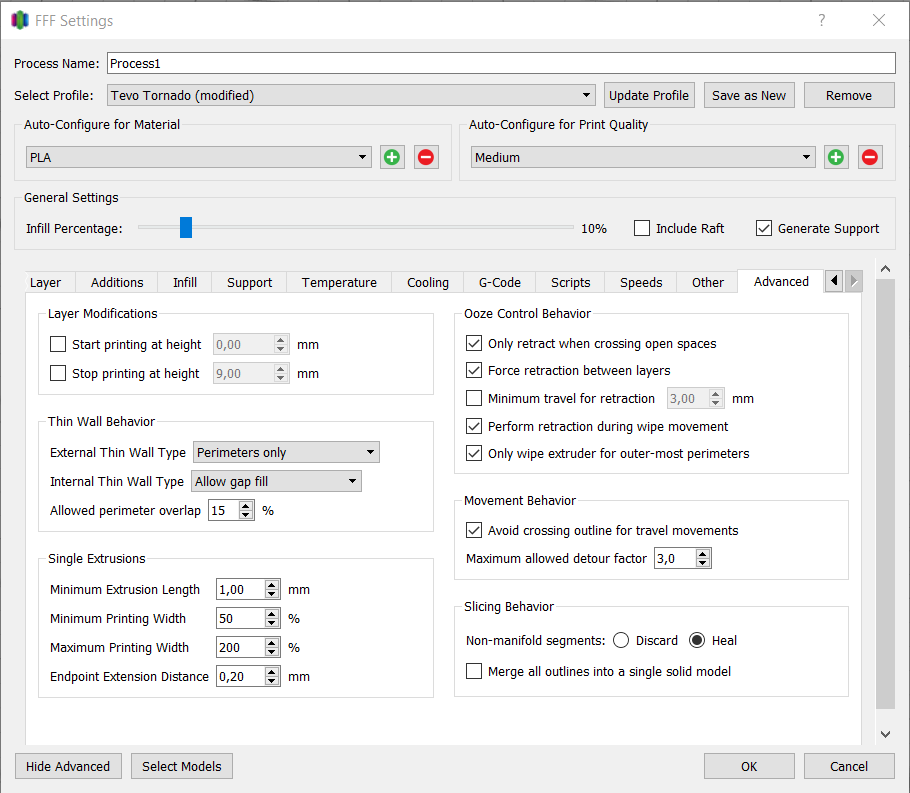Open the Select Profile dropdown
The image size is (910, 793).
(x=351, y=95)
